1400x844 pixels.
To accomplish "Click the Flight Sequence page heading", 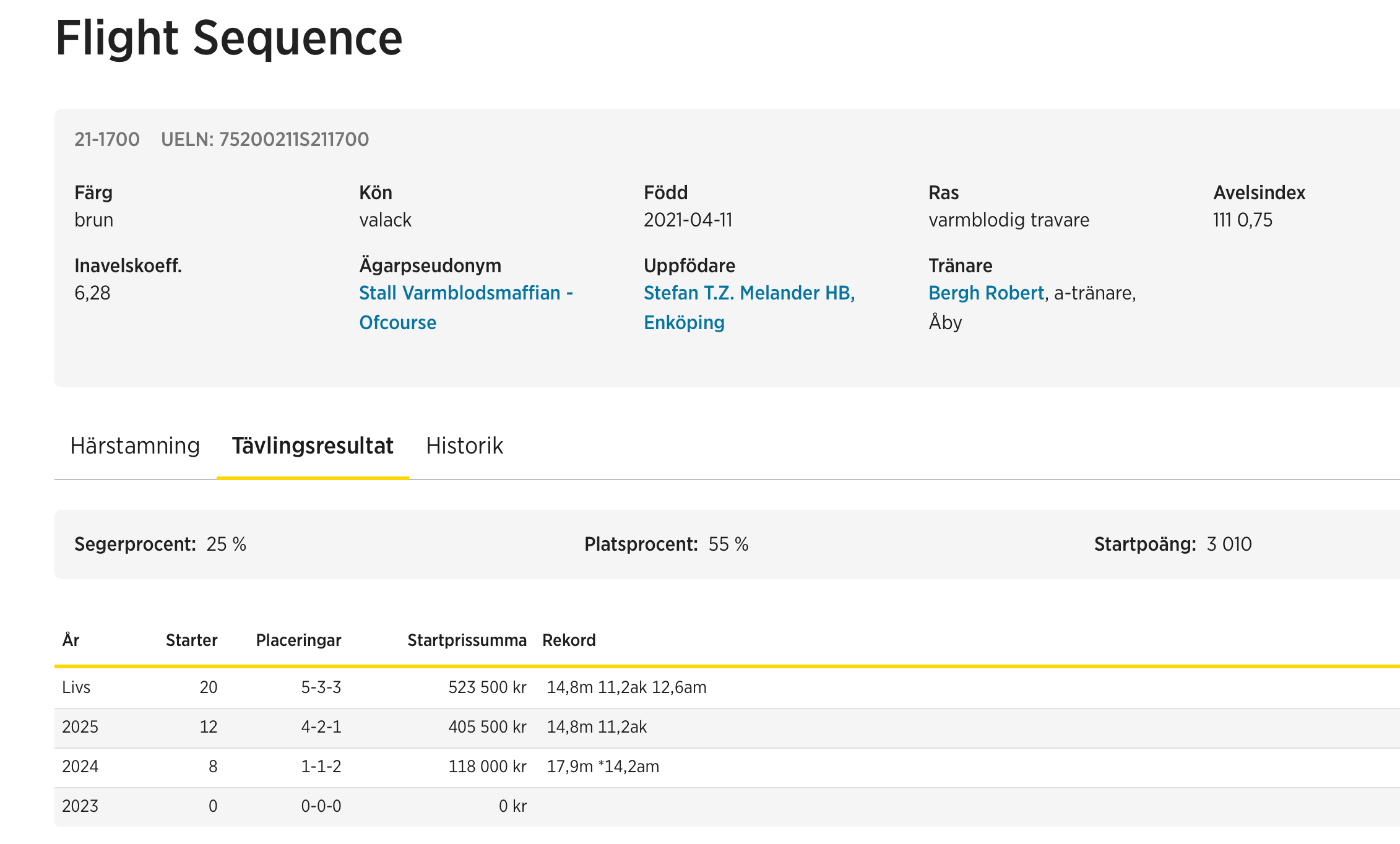I will (229, 38).
